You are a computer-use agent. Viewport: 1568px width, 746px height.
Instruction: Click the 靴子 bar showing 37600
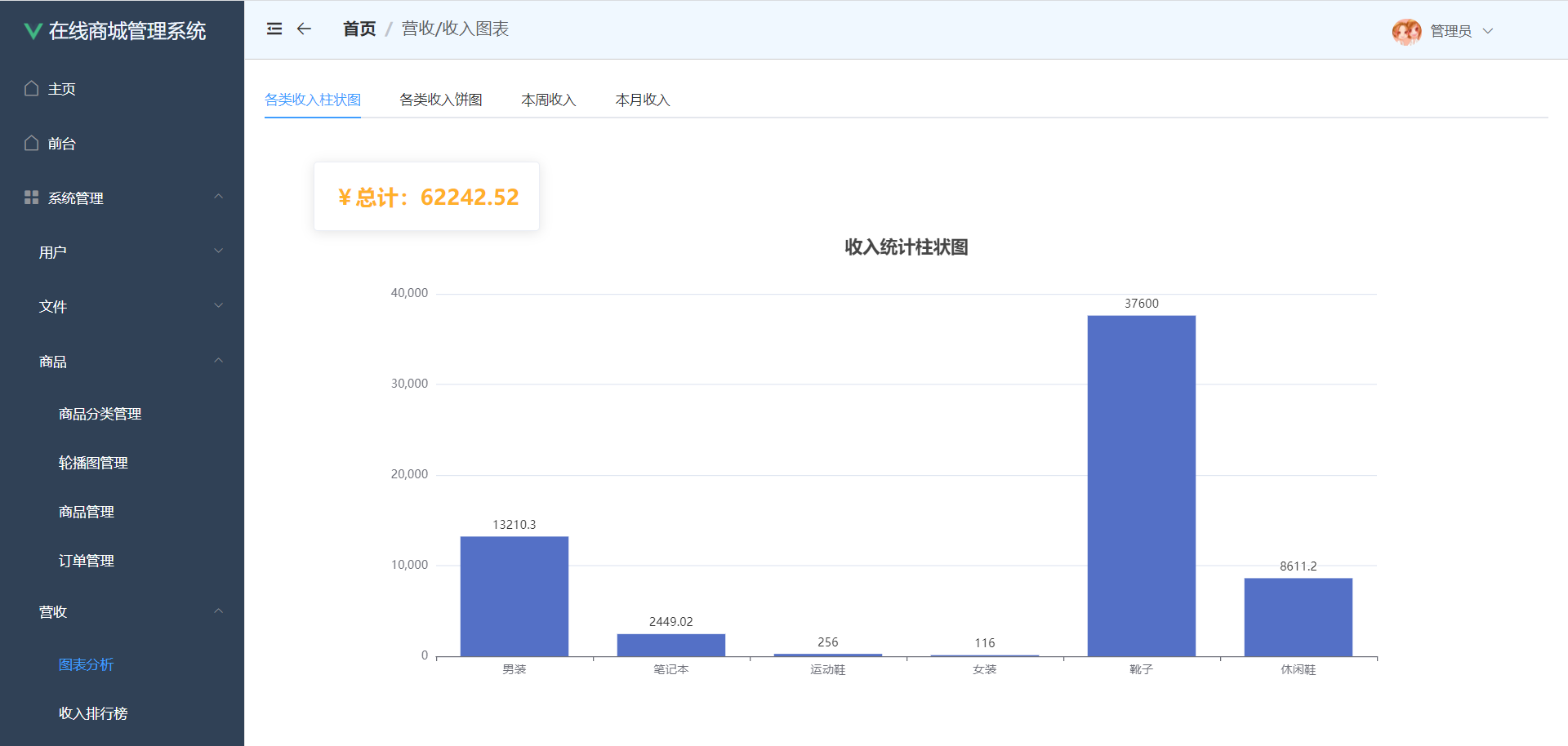coord(1141,486)
